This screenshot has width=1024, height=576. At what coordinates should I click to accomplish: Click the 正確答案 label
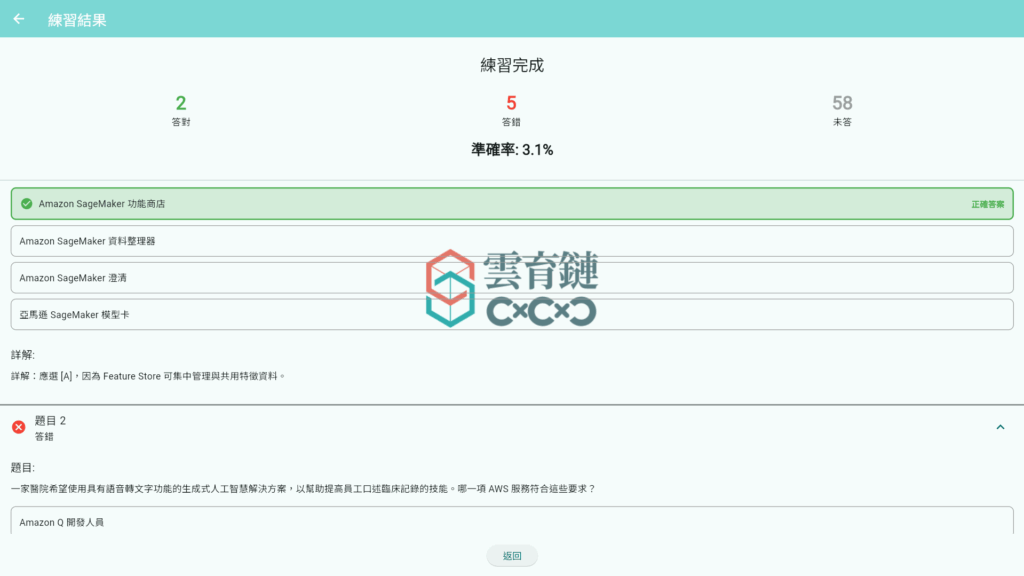pyautogui.click(x=987, y=204)
